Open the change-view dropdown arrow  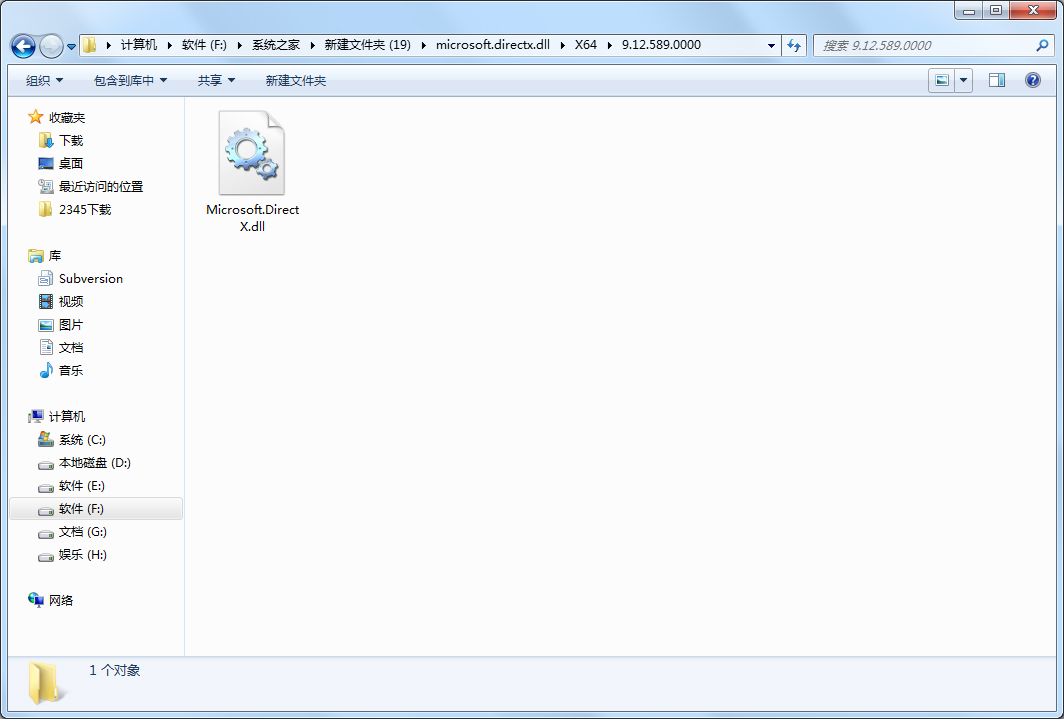point(962,79)
